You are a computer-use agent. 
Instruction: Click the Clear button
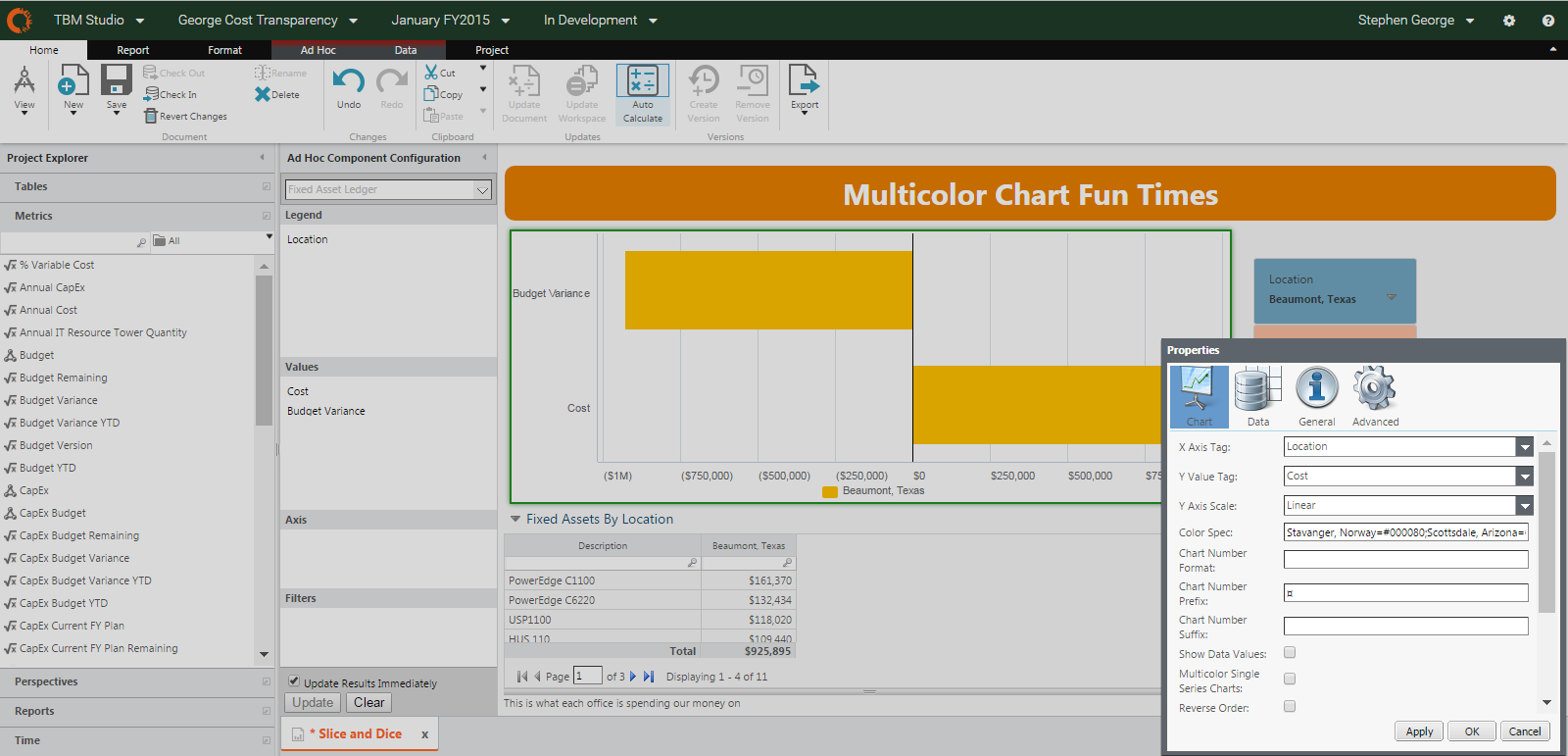click(369, 703)
